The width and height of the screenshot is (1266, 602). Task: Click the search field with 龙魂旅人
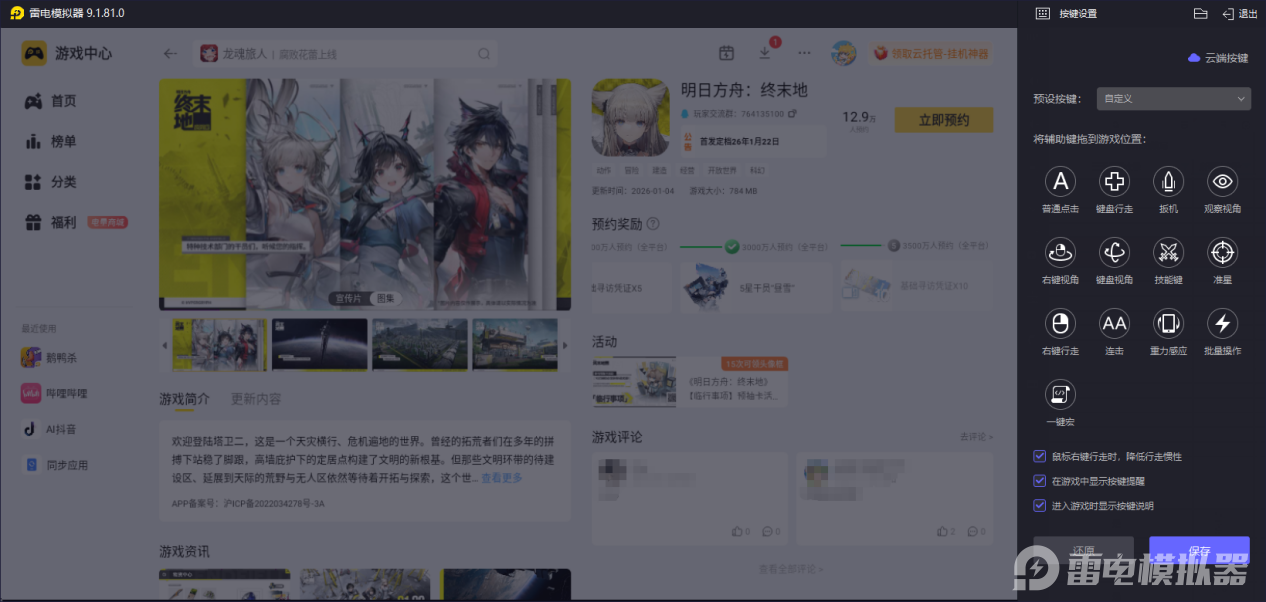(x=345, y=54)
